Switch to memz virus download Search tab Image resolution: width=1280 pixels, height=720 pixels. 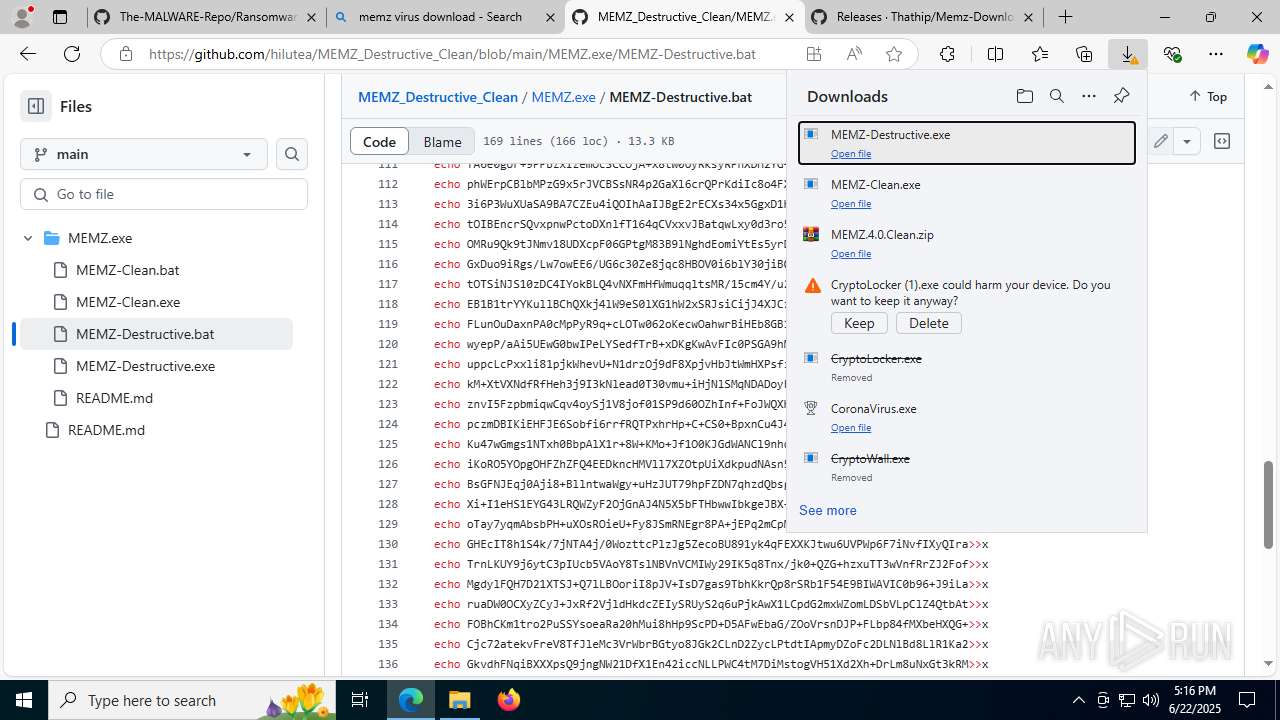[x=445, y=17]
